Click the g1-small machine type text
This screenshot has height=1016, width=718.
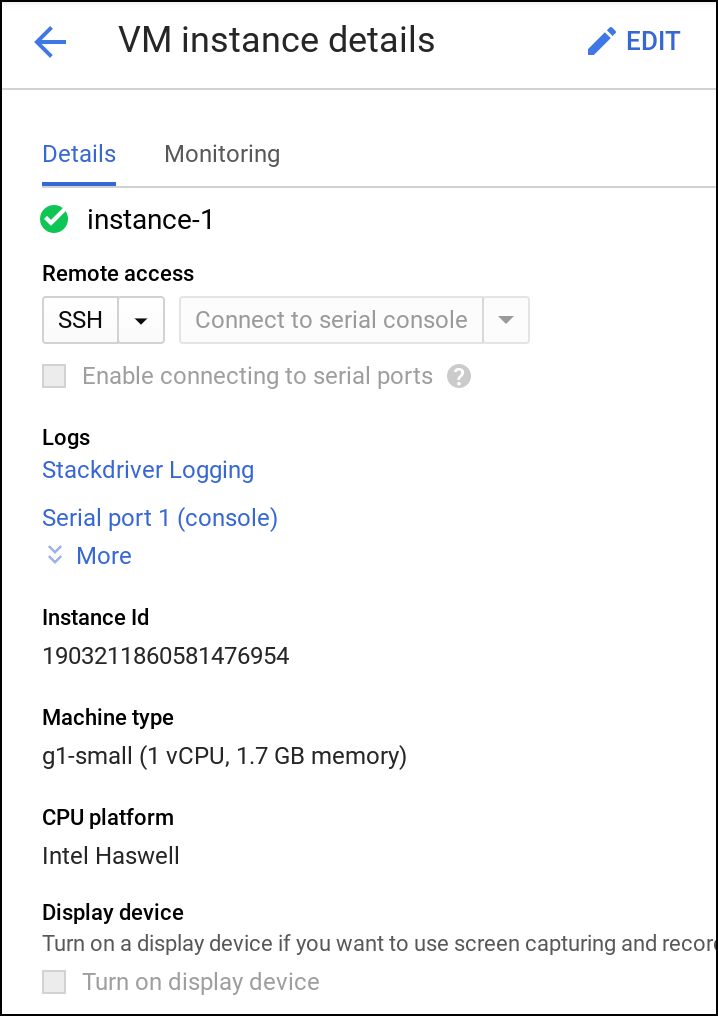click(x=224, y=756)
